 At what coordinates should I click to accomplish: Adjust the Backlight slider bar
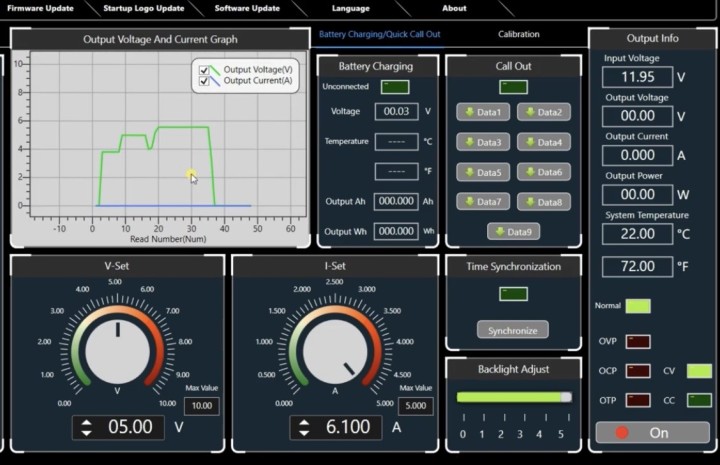(x=513, y=397)
